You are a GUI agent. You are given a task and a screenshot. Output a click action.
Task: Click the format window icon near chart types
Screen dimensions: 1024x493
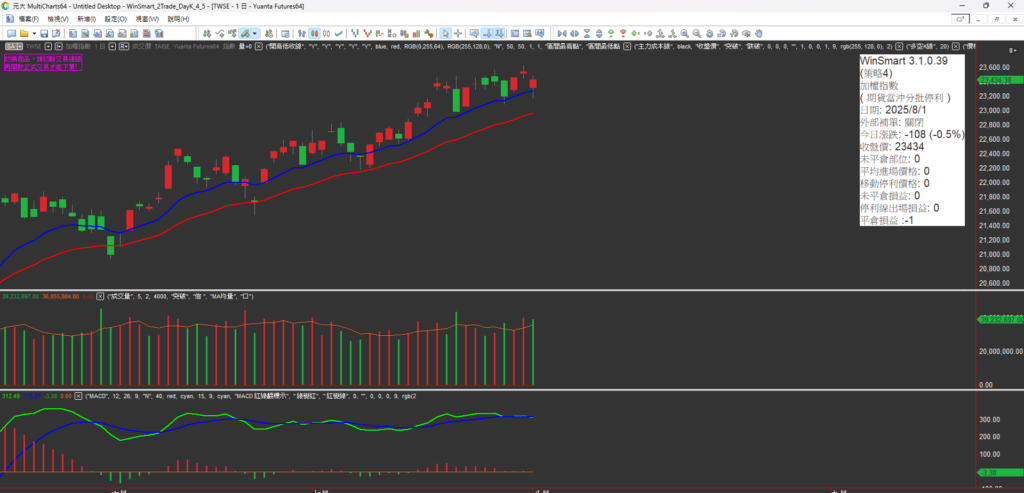(285, 33)
